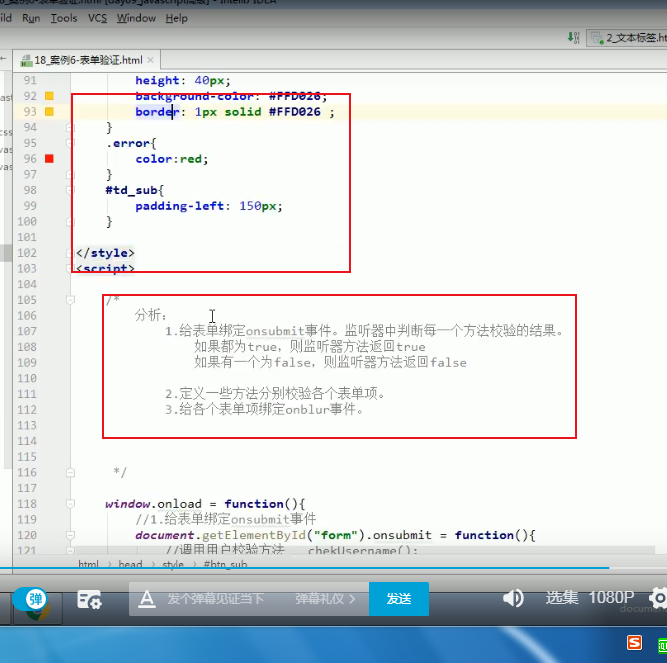Click the make project binary-arrow toolbar icon
The height and width of the screenshot is (663, 667).
click(573, 37)
